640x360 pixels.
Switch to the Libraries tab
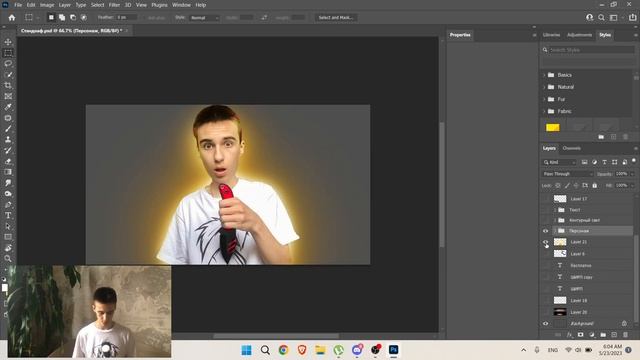pos(551,35)
